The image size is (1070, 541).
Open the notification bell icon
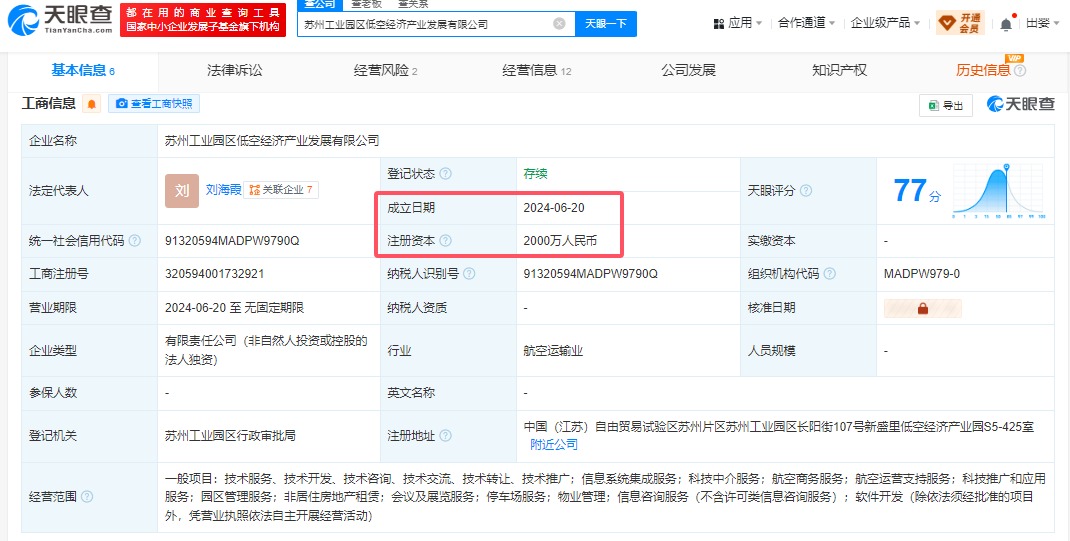pos(1006,24)
